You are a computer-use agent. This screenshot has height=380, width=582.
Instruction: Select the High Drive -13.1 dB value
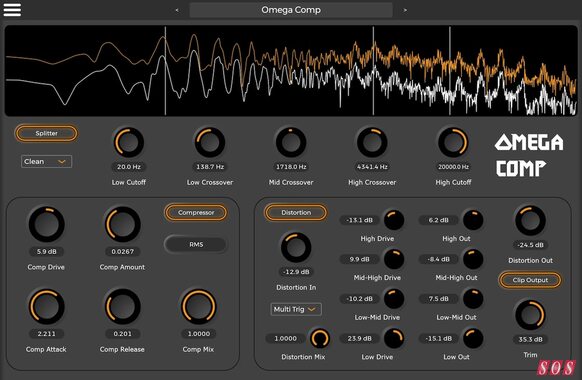tap(359, 220)
